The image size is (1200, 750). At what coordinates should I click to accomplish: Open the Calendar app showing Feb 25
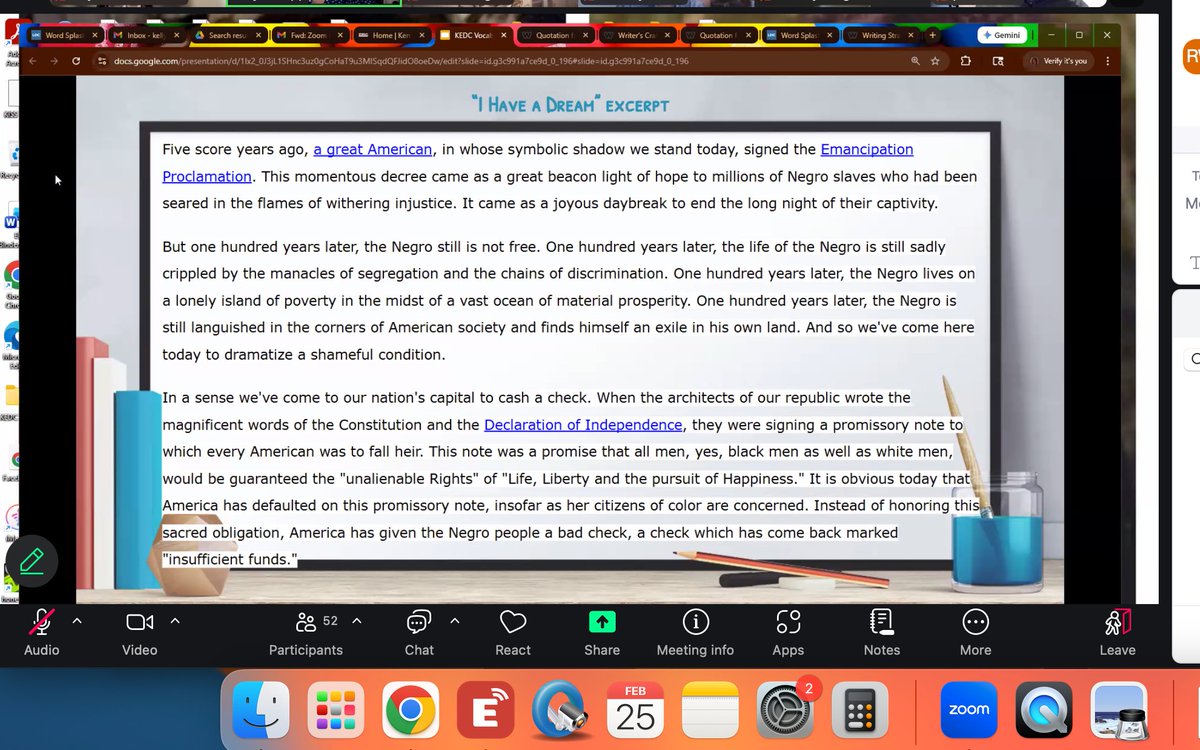point(635,709)
